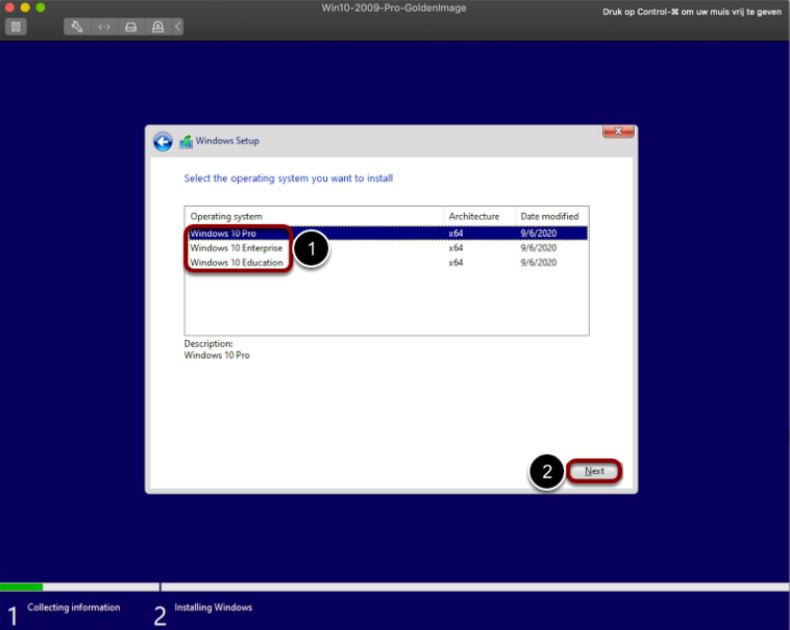Collapse the device toolbar with the chevron

178,27
